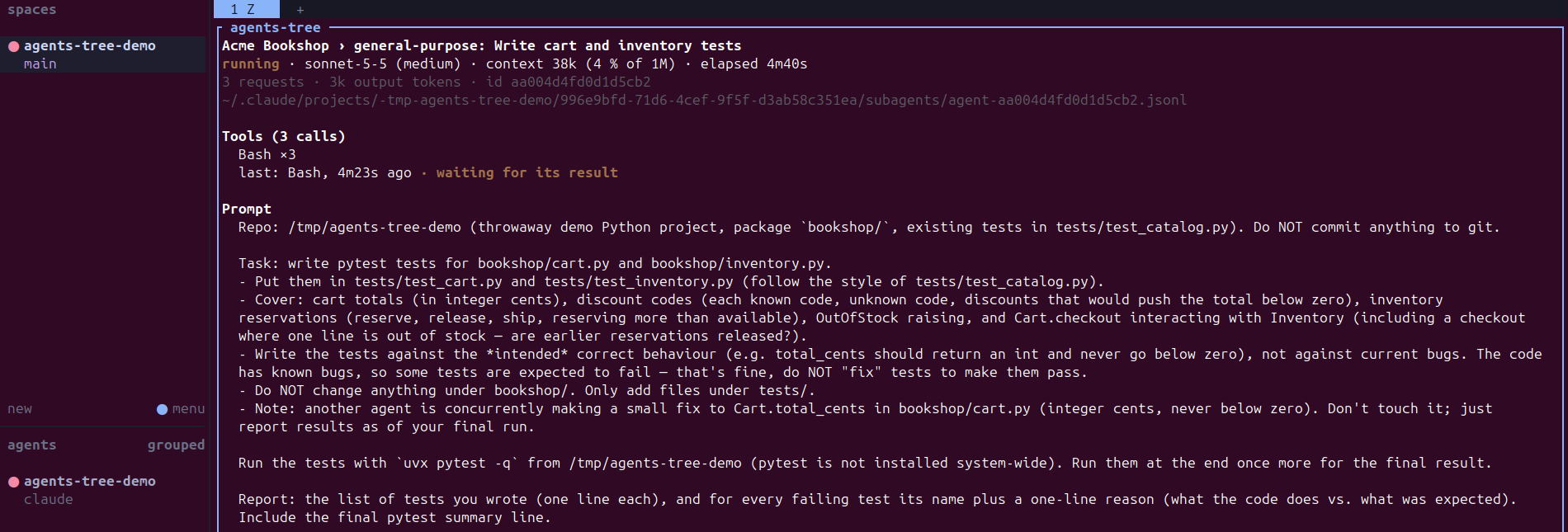Click the 'Bash ×3' tool row
The image size is (1568, 532).
pos(267,155)
